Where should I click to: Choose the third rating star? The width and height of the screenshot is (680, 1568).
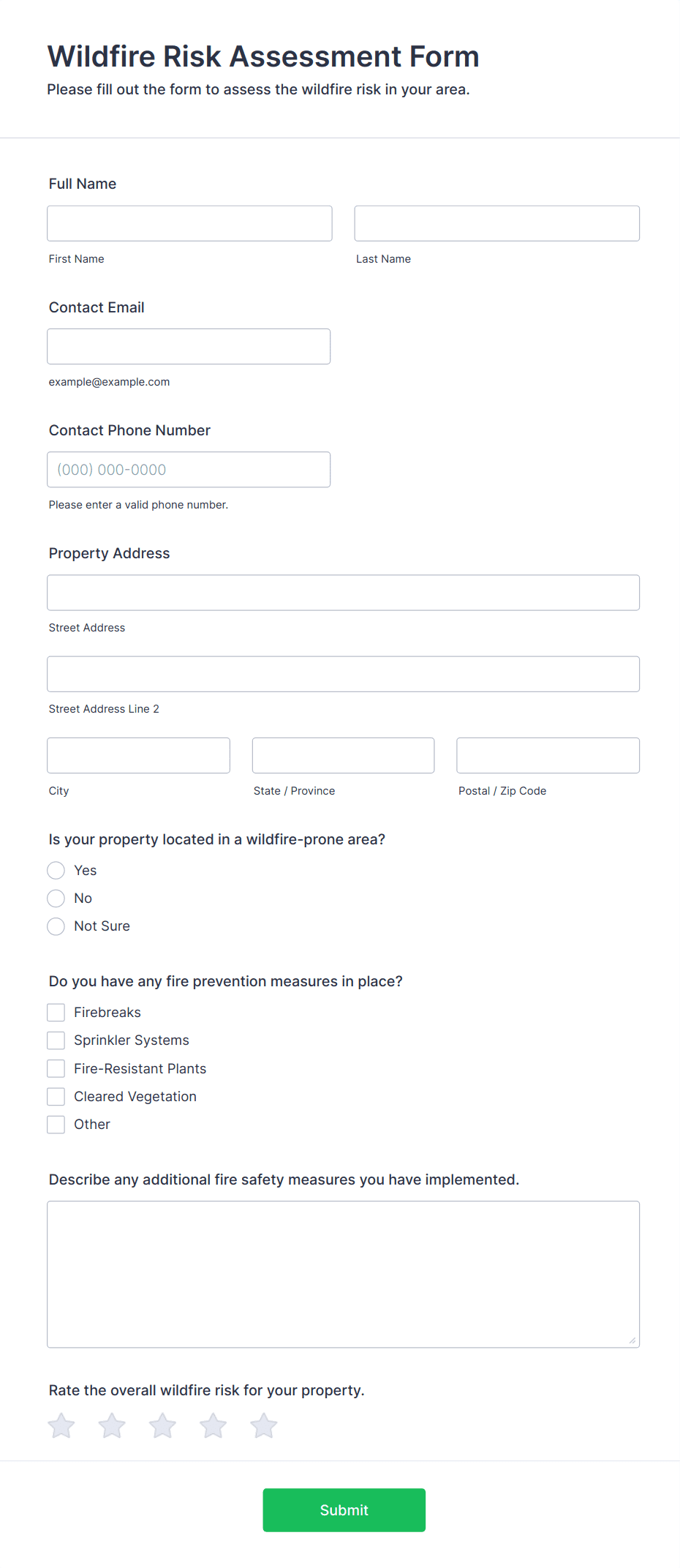tap(162, 1425)
